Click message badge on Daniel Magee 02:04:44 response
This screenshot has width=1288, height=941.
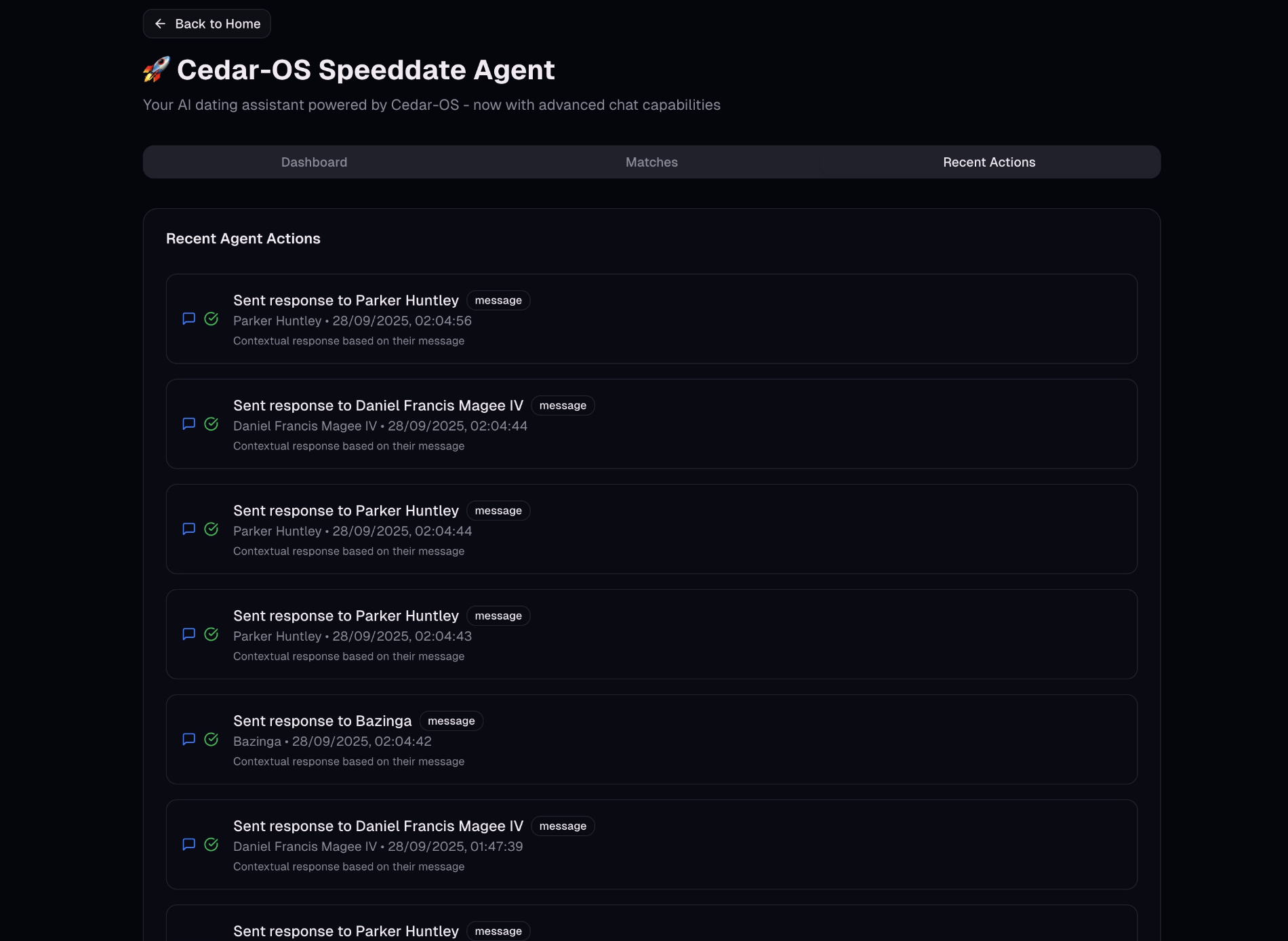563,405
